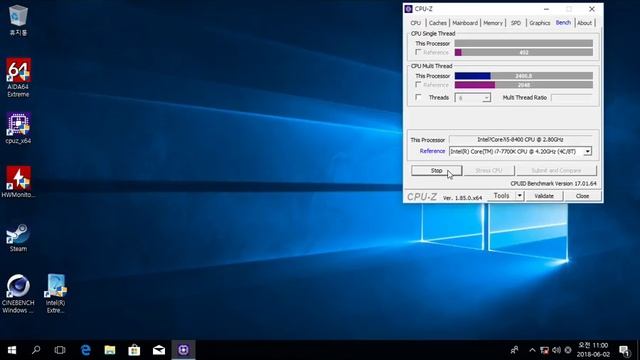Switch to the SPD tab

516,23
